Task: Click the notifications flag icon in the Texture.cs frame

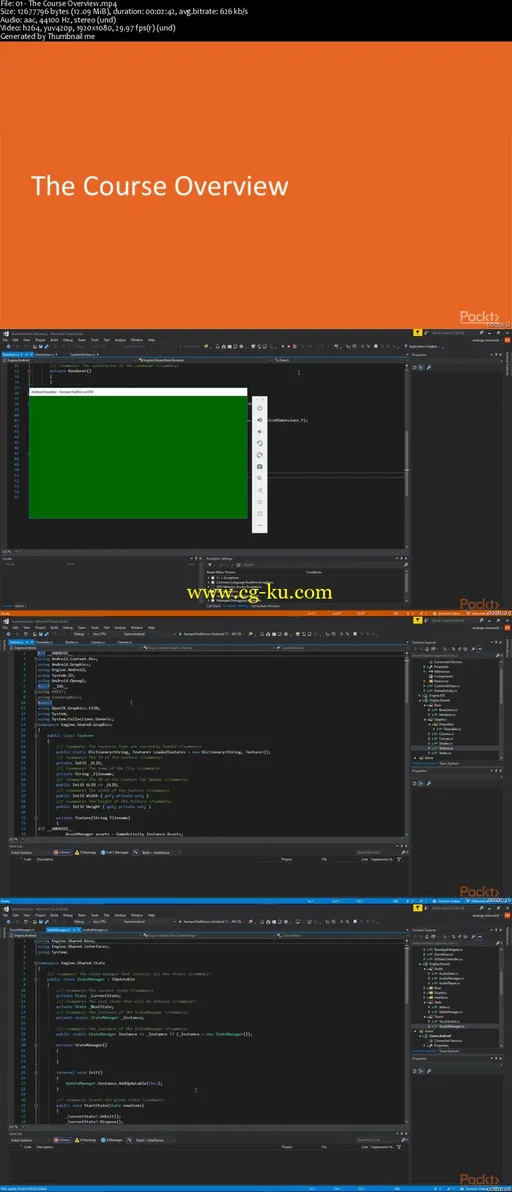Action: 418,620
